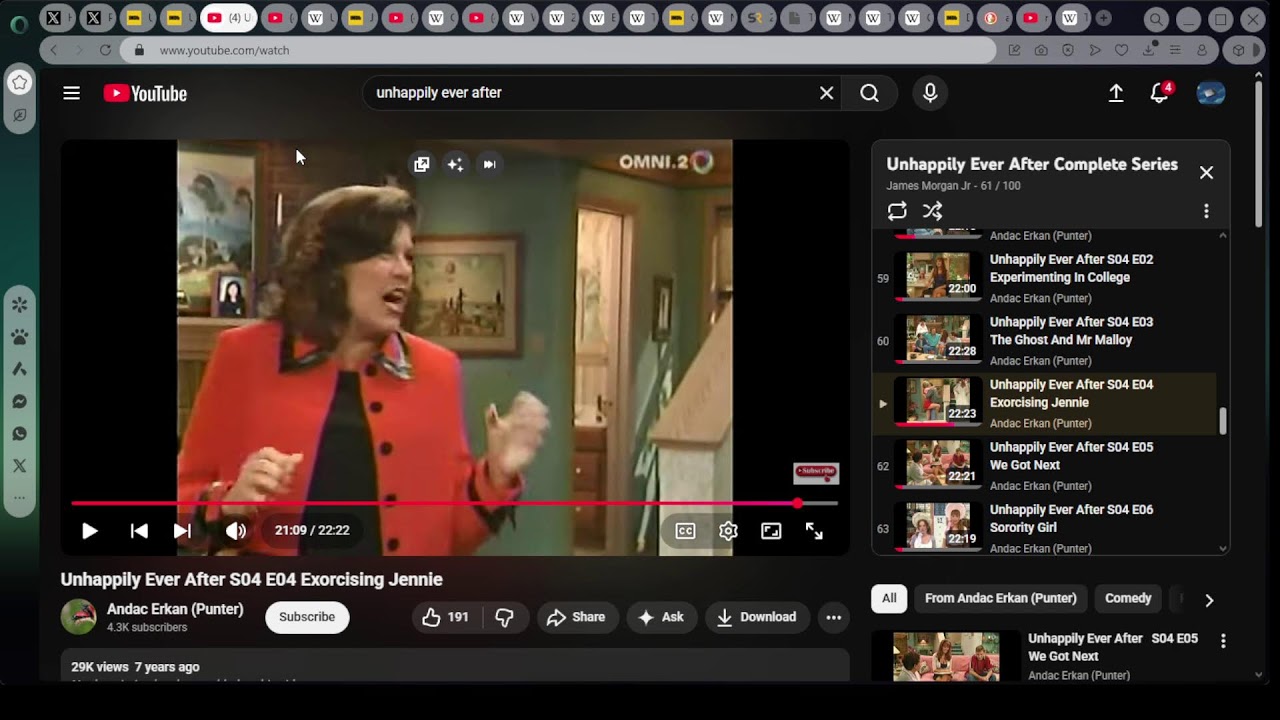
Task: Close the playlist panel
Action: [1206, 172]
